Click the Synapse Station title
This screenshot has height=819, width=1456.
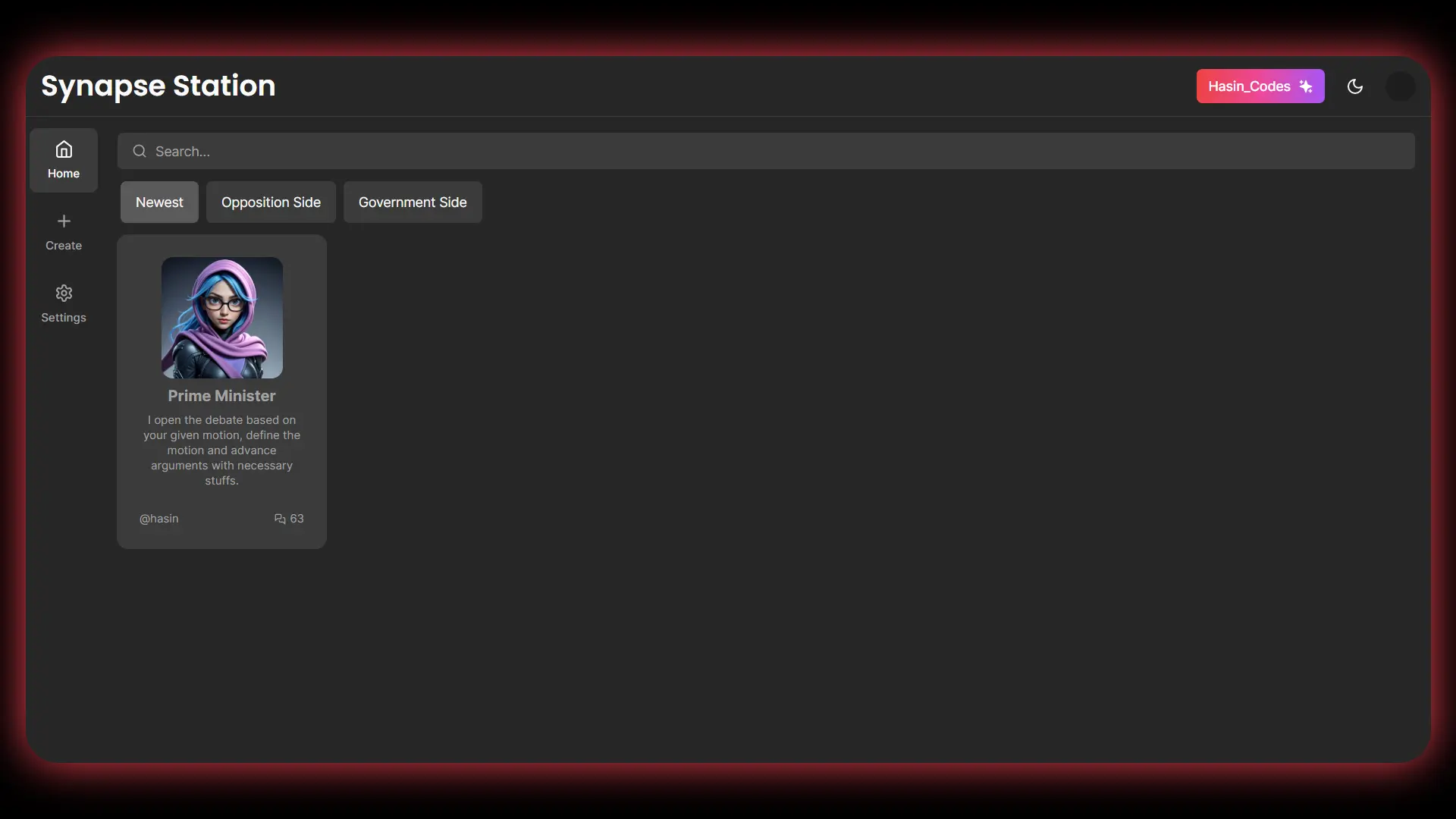(158, 86)
